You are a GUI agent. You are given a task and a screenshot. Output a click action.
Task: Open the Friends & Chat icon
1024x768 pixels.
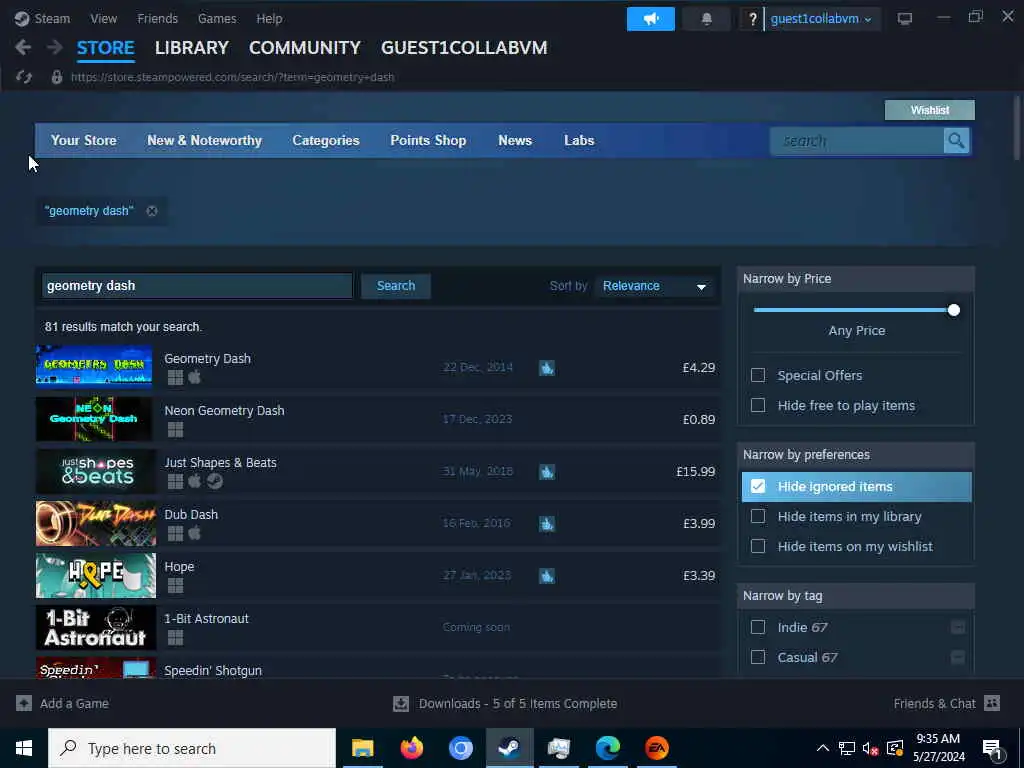pos(992,703)
